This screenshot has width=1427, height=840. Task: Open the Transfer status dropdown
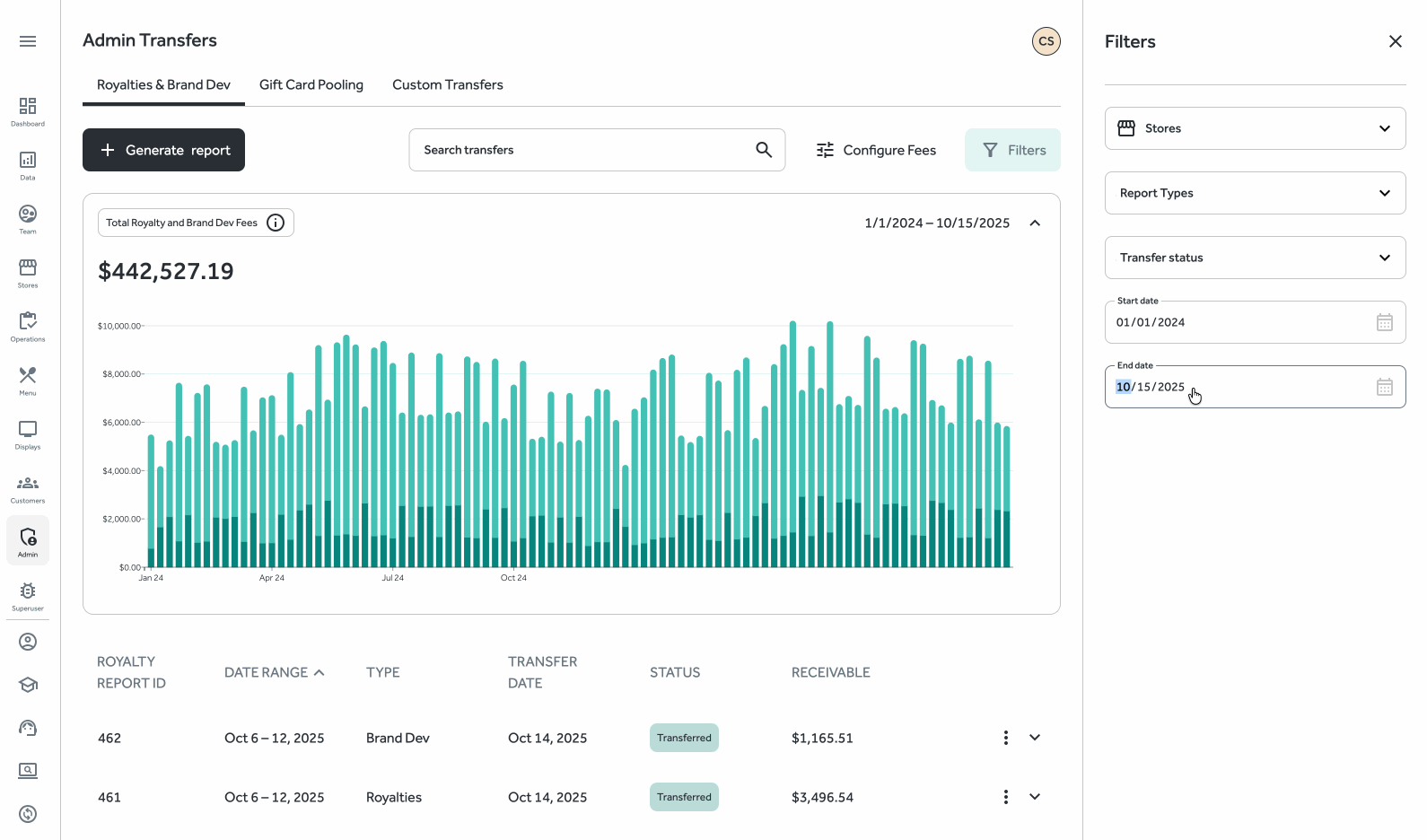tap(1255, 258)
